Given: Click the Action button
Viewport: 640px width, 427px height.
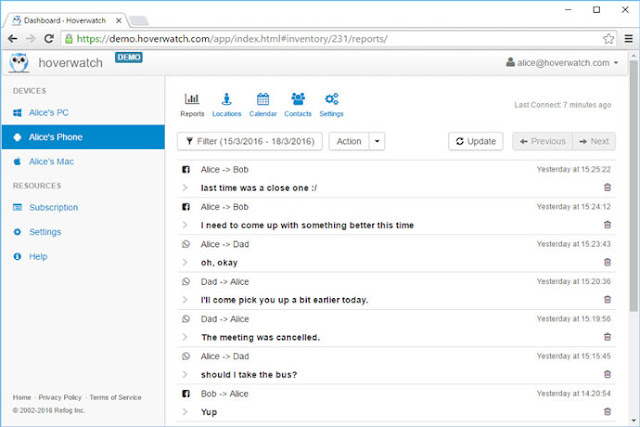Looking at the screenshot, I should pyautogui.click(x=349, y=141).
